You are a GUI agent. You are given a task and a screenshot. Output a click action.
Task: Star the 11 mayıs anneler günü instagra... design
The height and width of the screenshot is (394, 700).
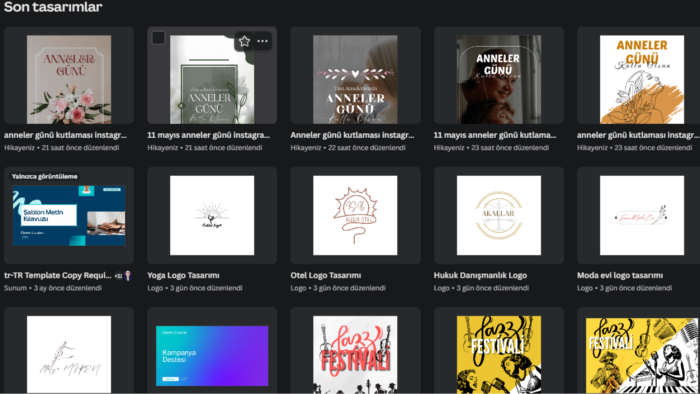(244, 41)
